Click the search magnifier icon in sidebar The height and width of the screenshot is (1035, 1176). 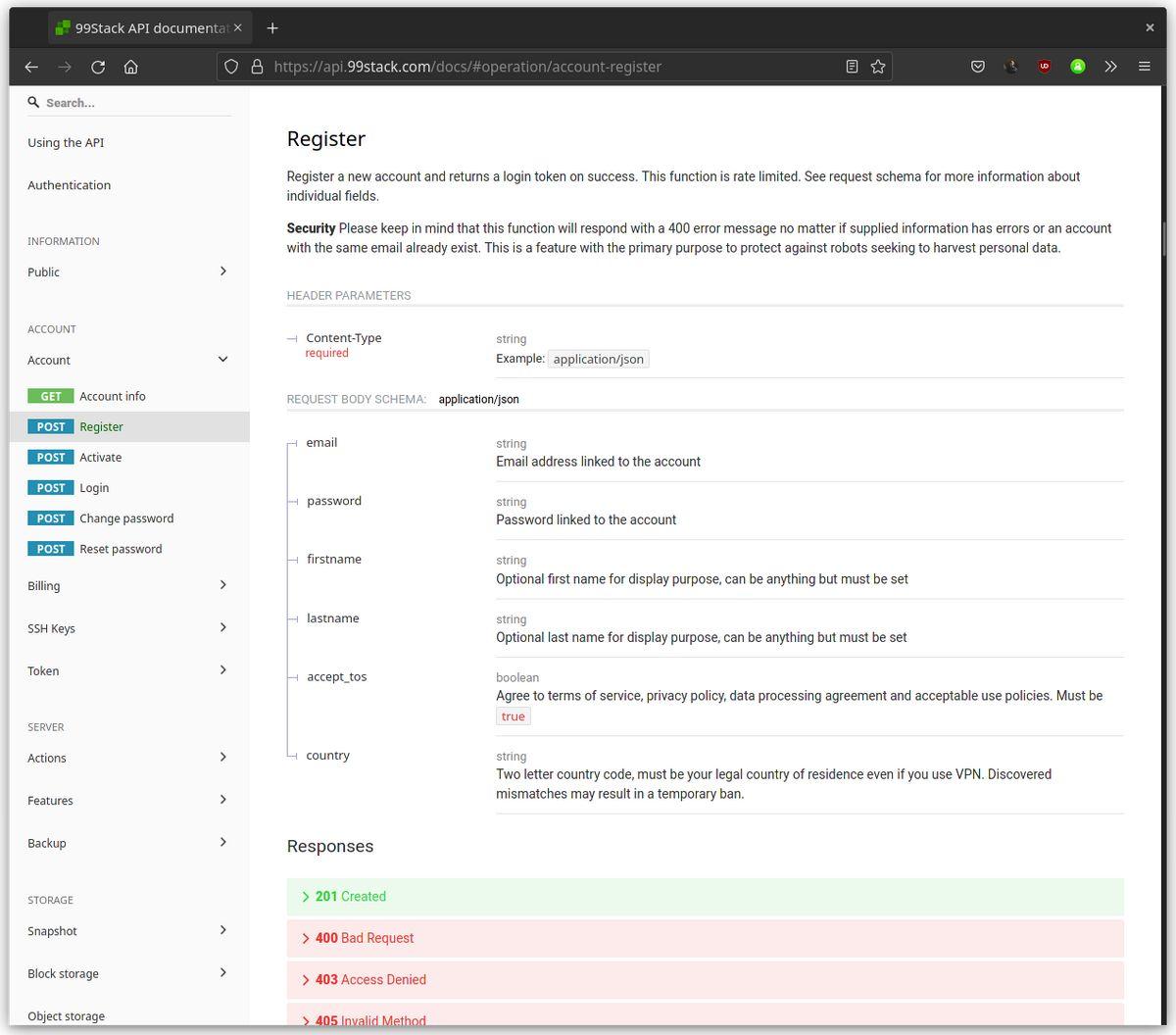click(33, 102)
